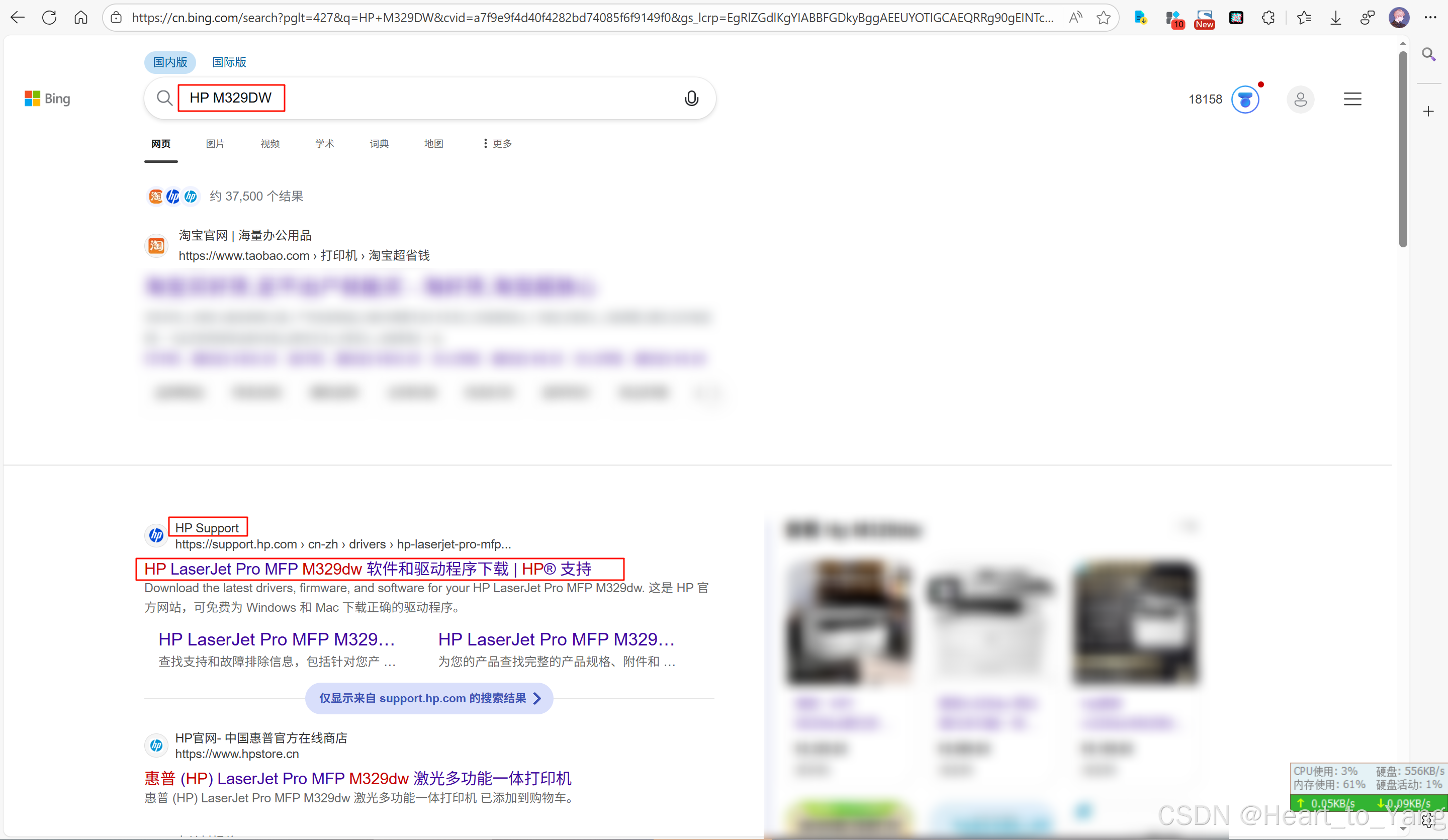Switch to the 视频 tab
Screen dimensions: 1448x840
click(x=269, y=144)
